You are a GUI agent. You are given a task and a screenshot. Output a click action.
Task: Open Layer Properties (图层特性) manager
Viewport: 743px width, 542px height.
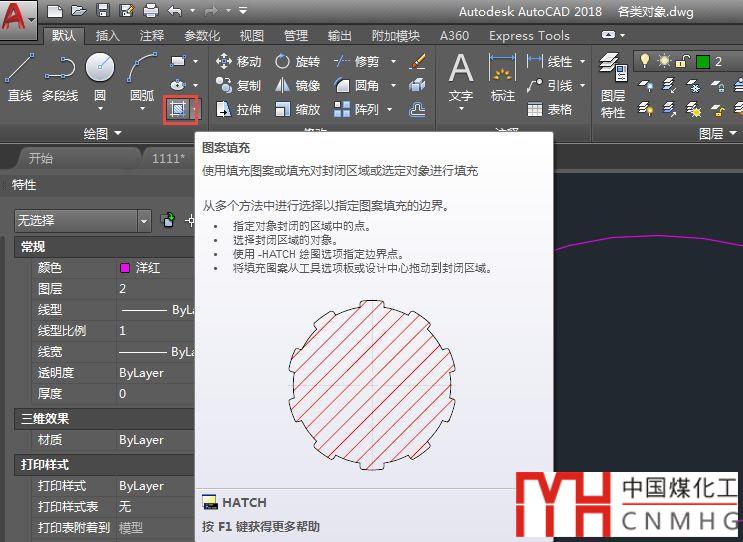[612, 85]
